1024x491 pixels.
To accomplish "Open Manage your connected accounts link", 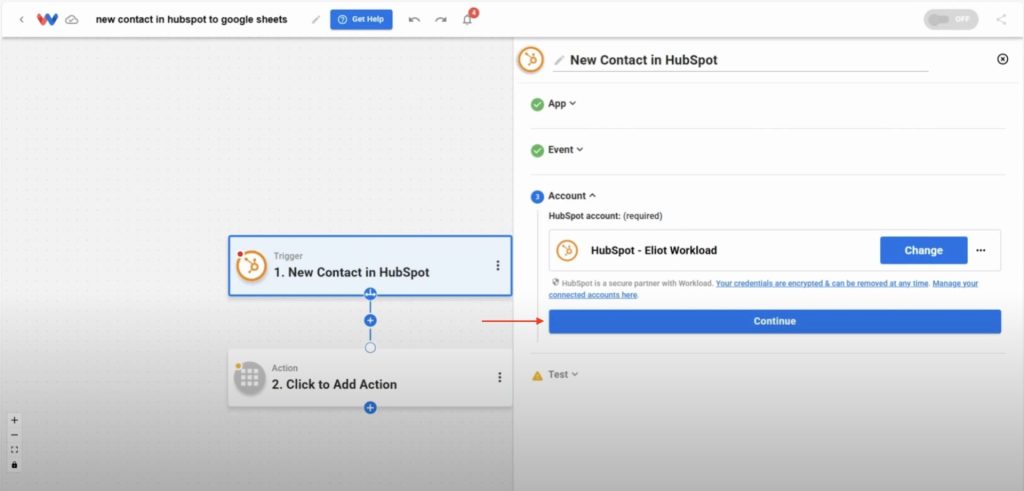I will tap(763, 289).
